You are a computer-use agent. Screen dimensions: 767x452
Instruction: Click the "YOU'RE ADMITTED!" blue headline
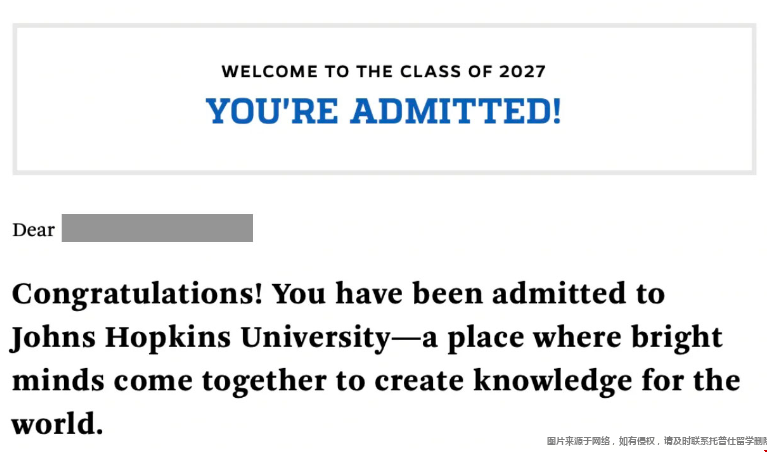click(x=384, y=111)
